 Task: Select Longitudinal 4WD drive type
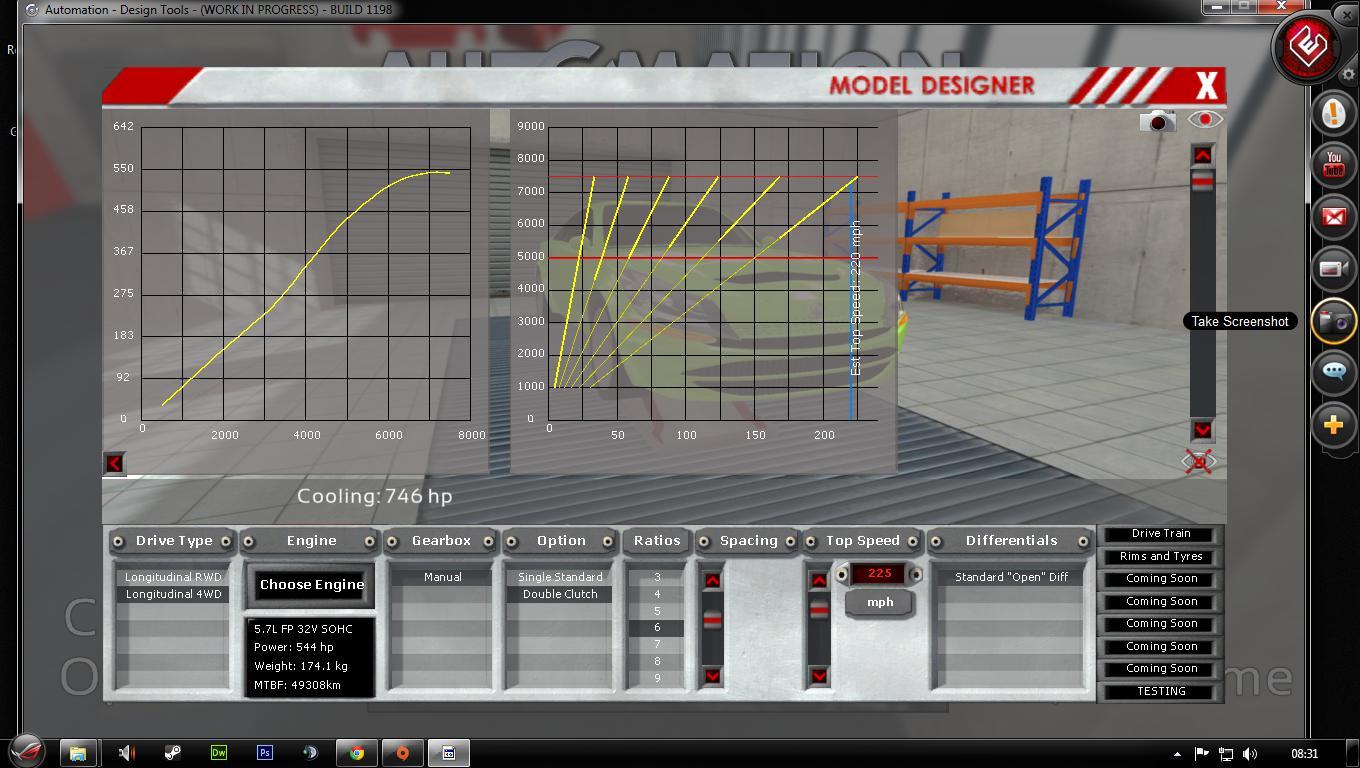point(174,594)
